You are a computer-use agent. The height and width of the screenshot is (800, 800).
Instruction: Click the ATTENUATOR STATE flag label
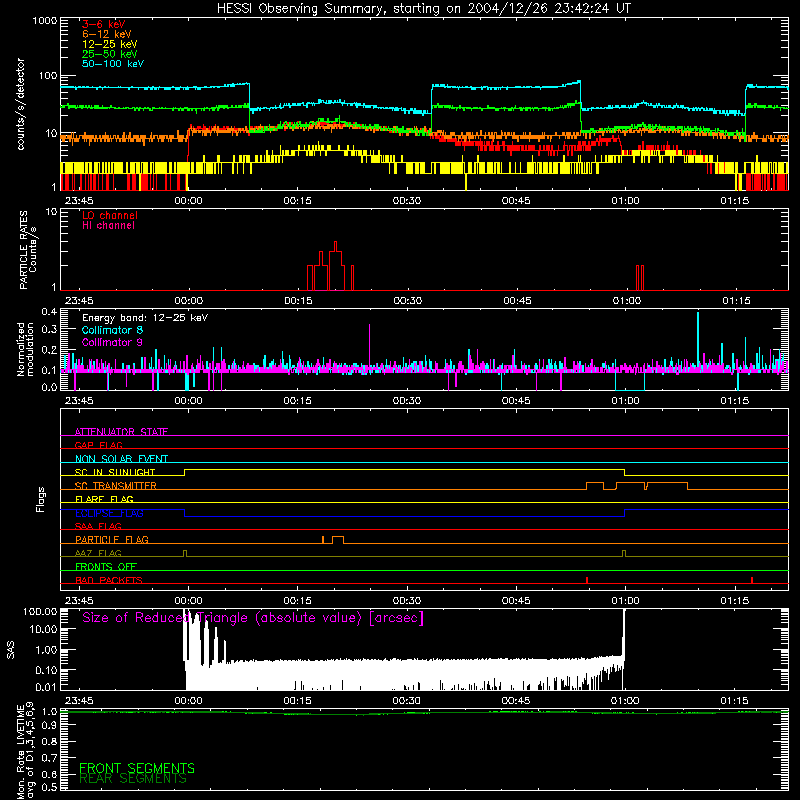[x=121, y=432]
